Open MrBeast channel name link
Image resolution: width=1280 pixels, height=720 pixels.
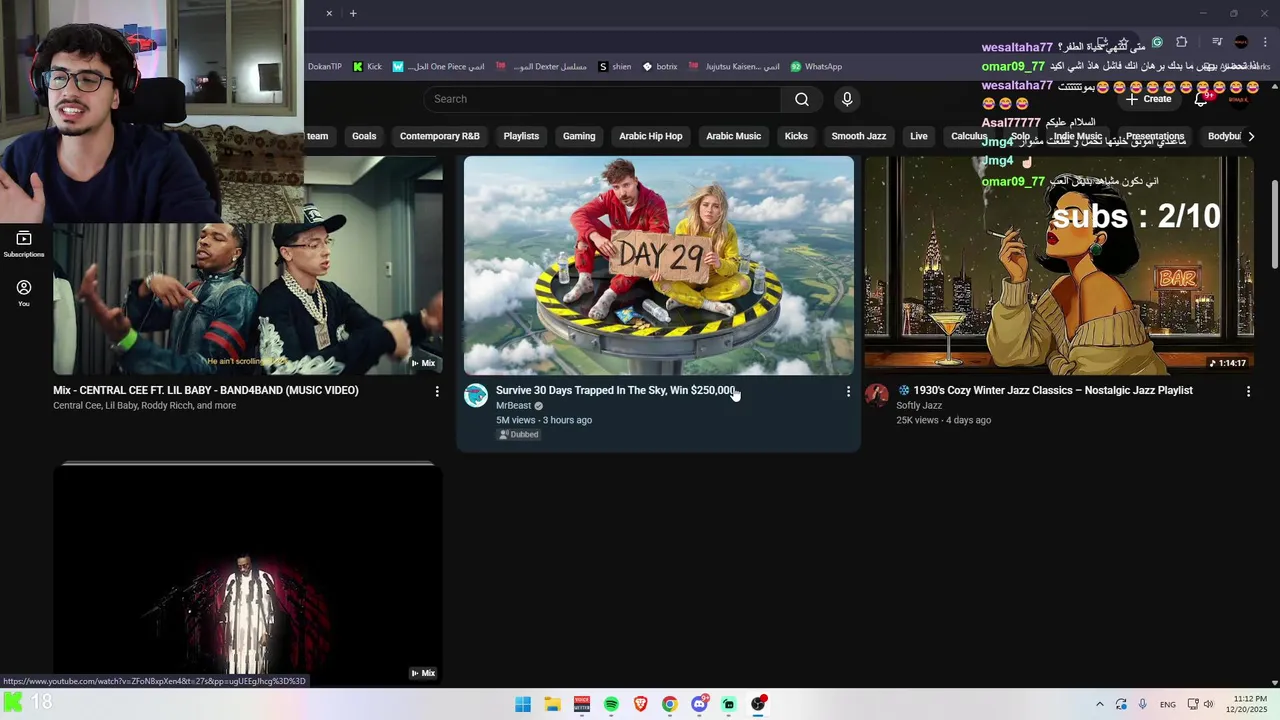(x=513, y=406)
